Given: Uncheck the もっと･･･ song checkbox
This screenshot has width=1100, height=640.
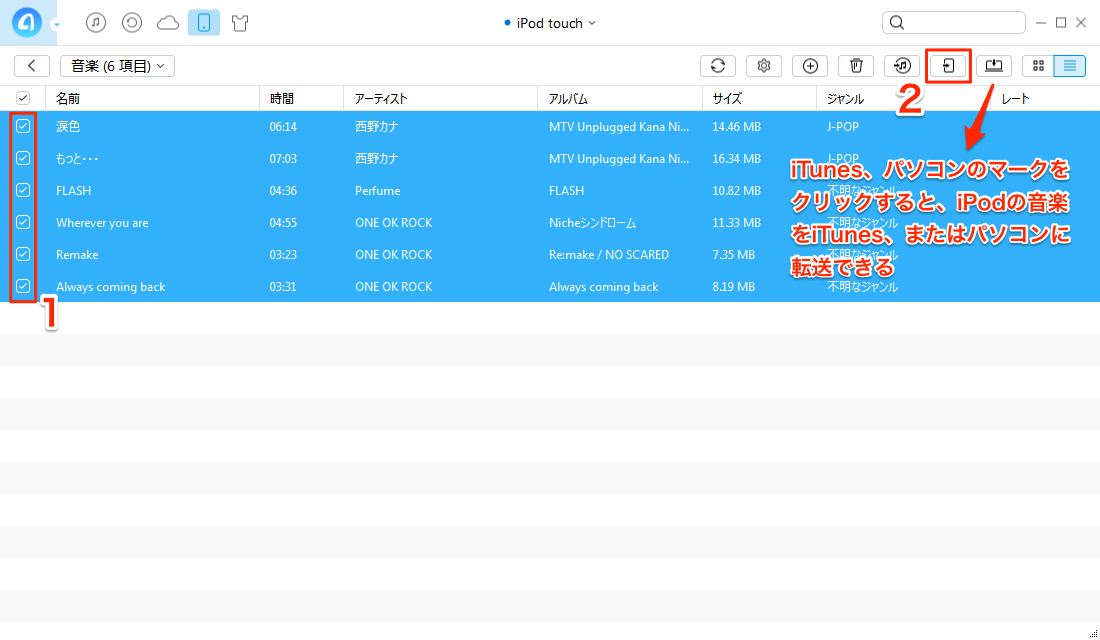Looking at the screenshot, I should [23, 159].
